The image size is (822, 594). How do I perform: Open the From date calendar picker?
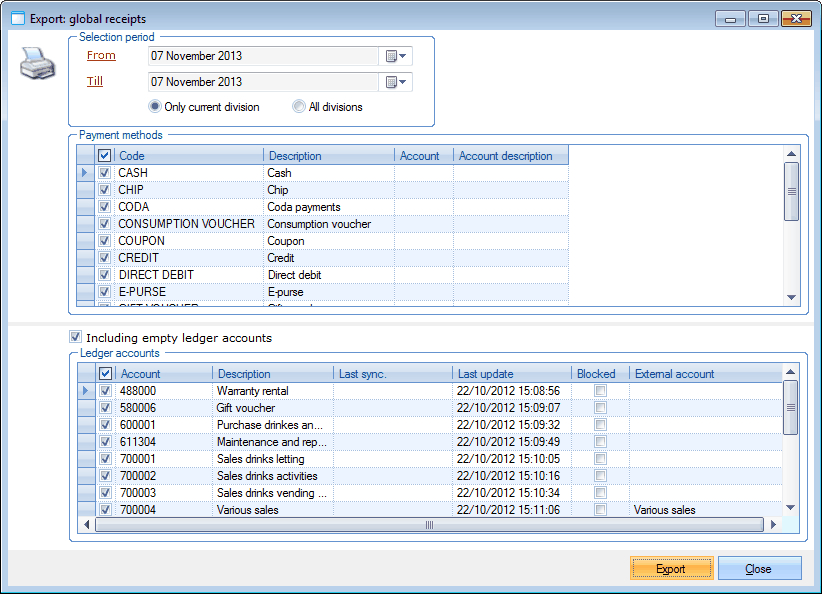(396, 56)
